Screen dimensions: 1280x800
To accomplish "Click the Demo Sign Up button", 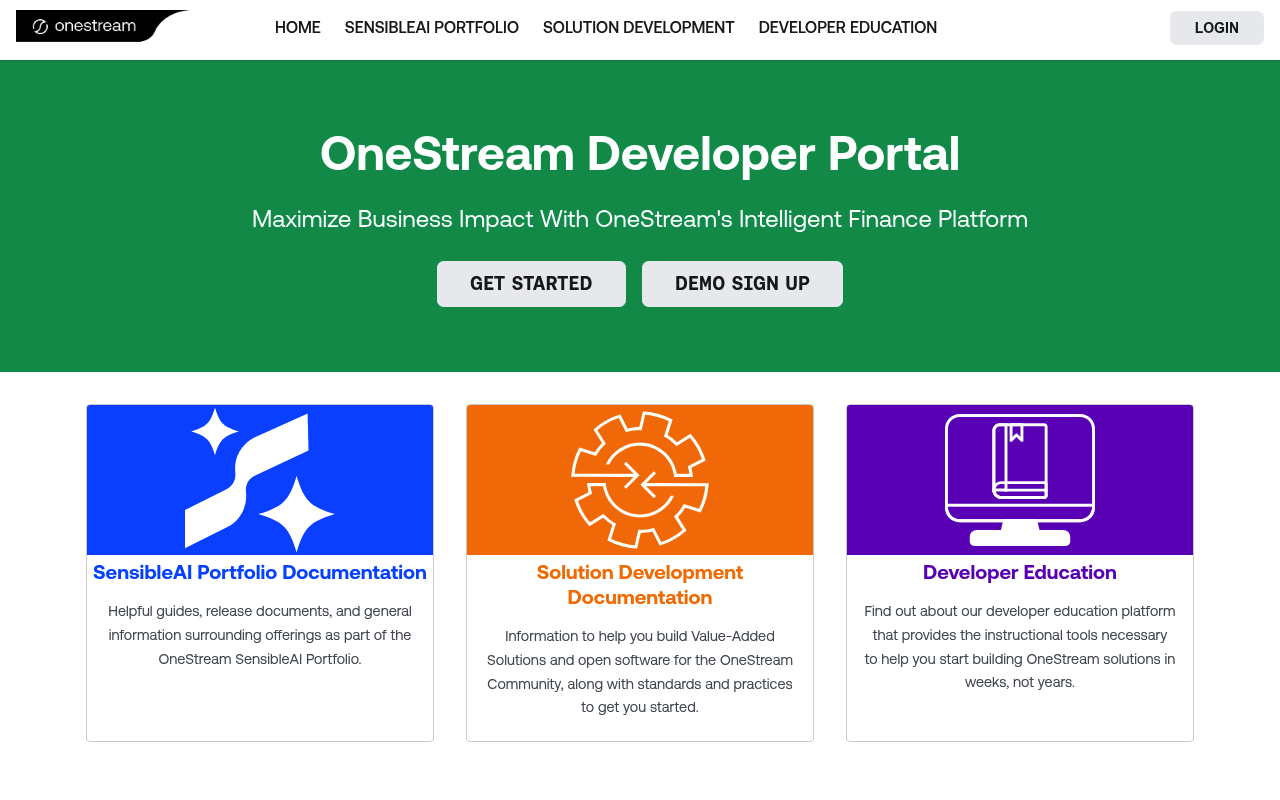I will [742, 284].
